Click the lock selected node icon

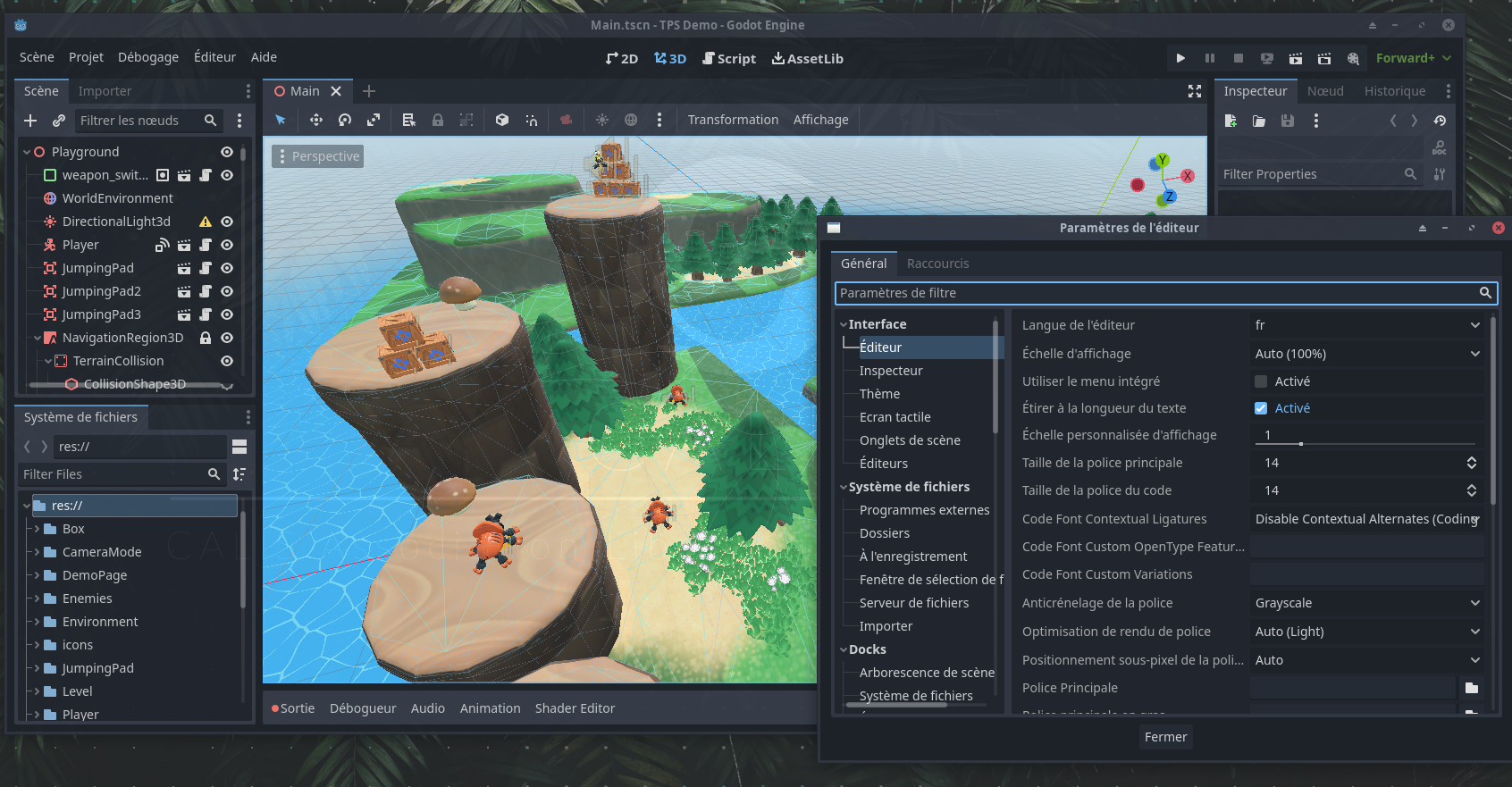tap(438, 120)
